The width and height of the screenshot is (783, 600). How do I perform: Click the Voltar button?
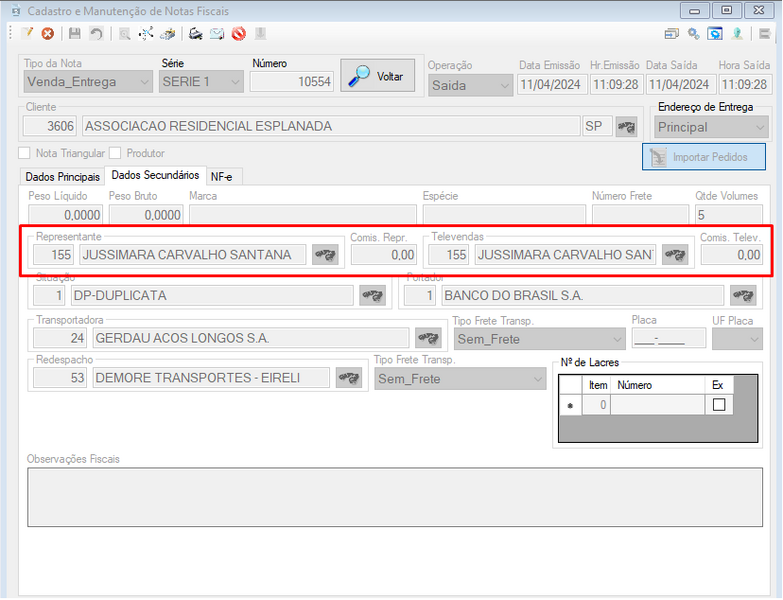pyautogui.click(x=378, y=76)
